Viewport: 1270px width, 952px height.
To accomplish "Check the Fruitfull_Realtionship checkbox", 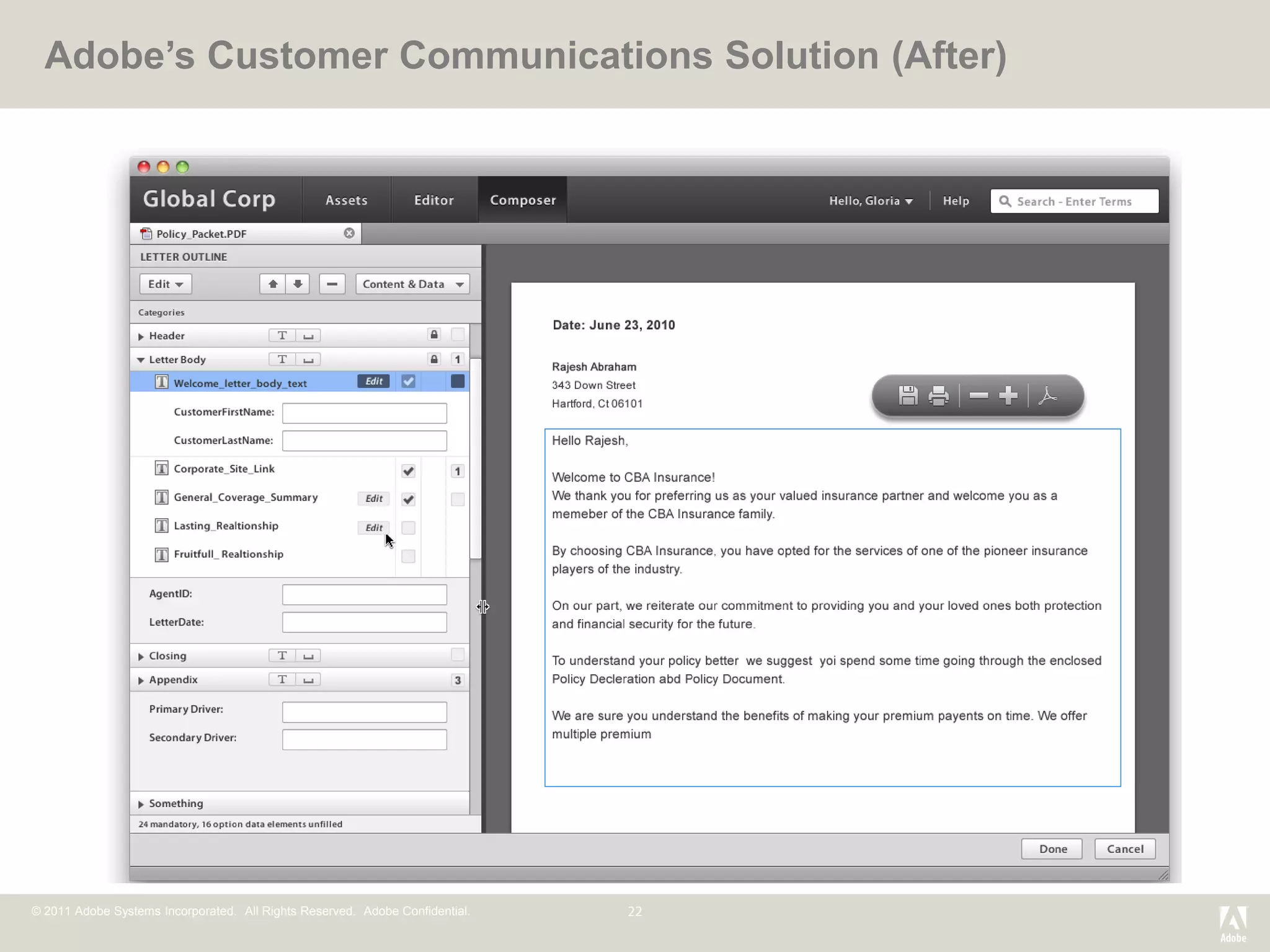I will coord(408,556).
